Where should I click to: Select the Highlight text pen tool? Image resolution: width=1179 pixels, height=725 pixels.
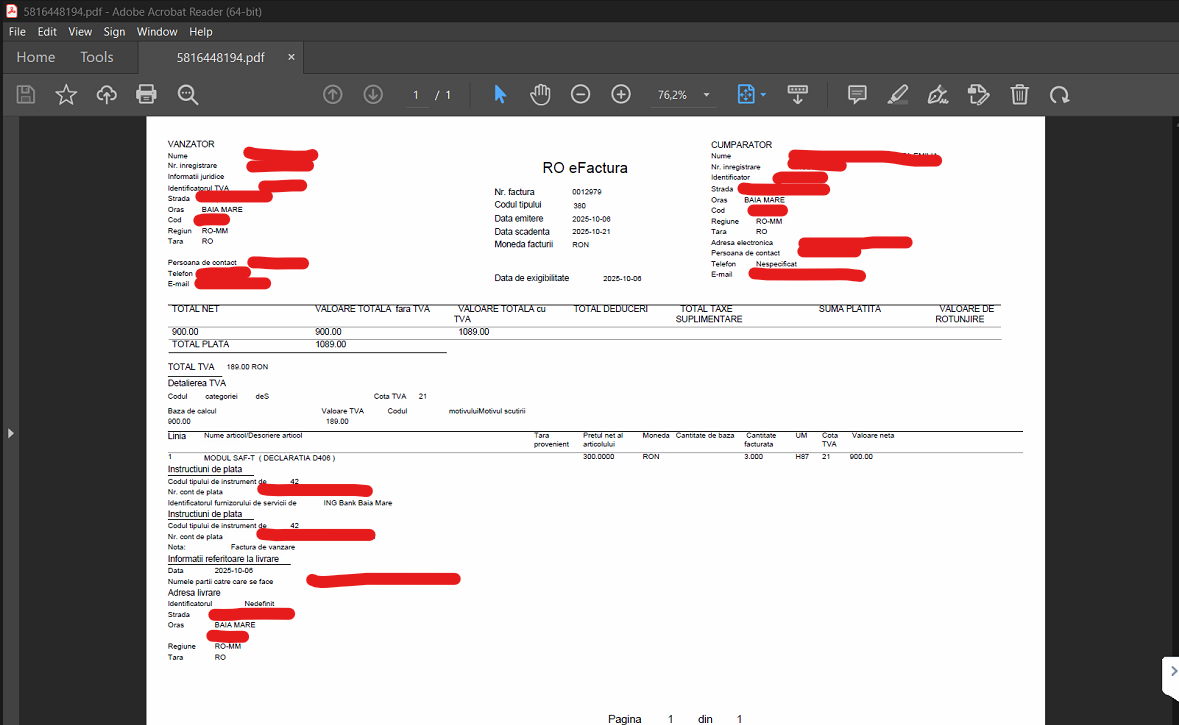[x=897, y=95]
